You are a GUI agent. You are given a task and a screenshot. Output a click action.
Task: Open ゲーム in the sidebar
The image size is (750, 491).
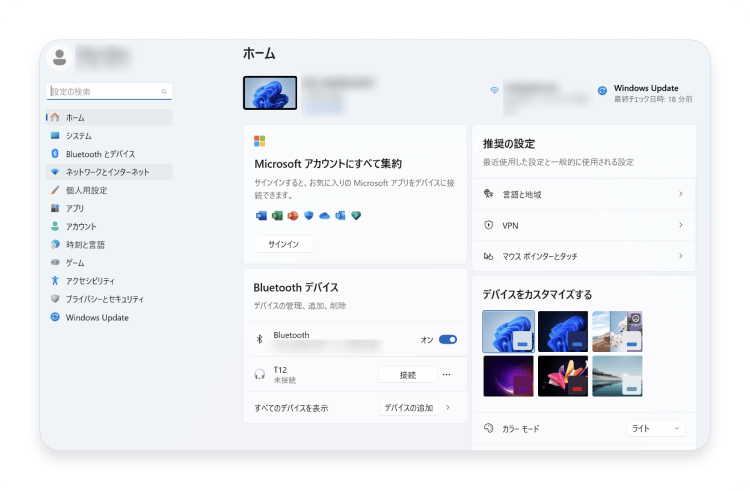pos(109,263)
